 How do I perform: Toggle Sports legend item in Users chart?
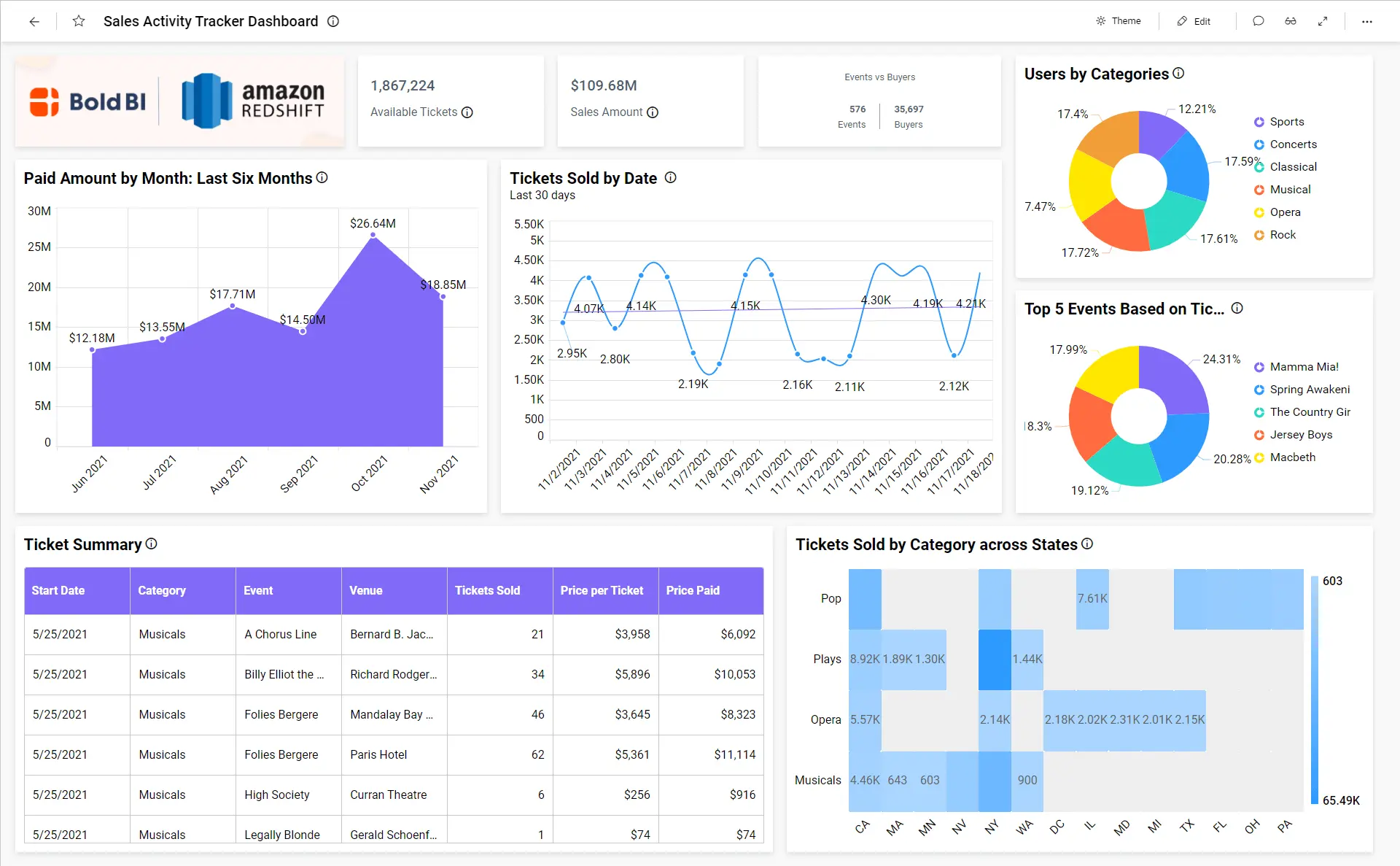click(1286, 122)
